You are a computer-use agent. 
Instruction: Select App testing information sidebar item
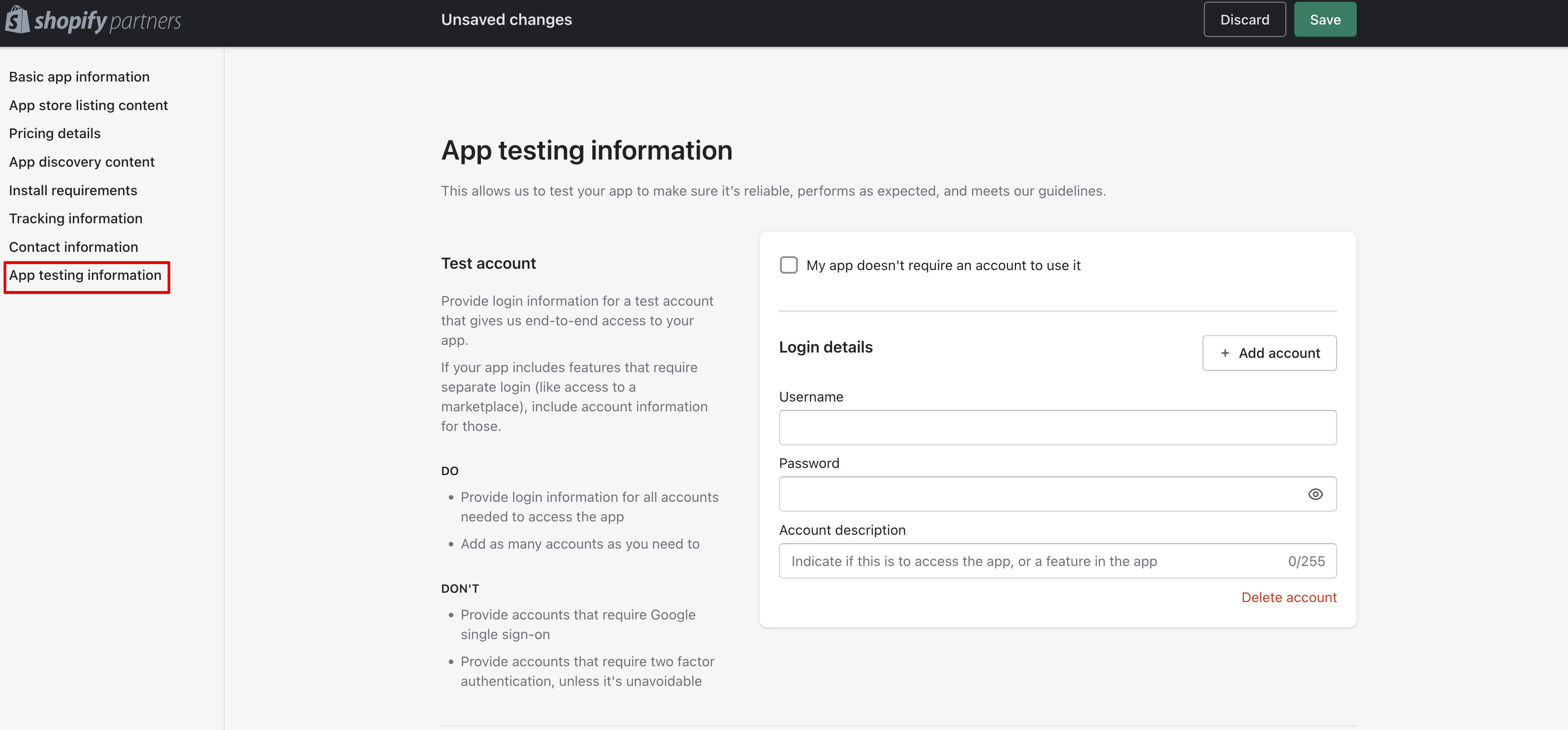[x=85, y=275]
